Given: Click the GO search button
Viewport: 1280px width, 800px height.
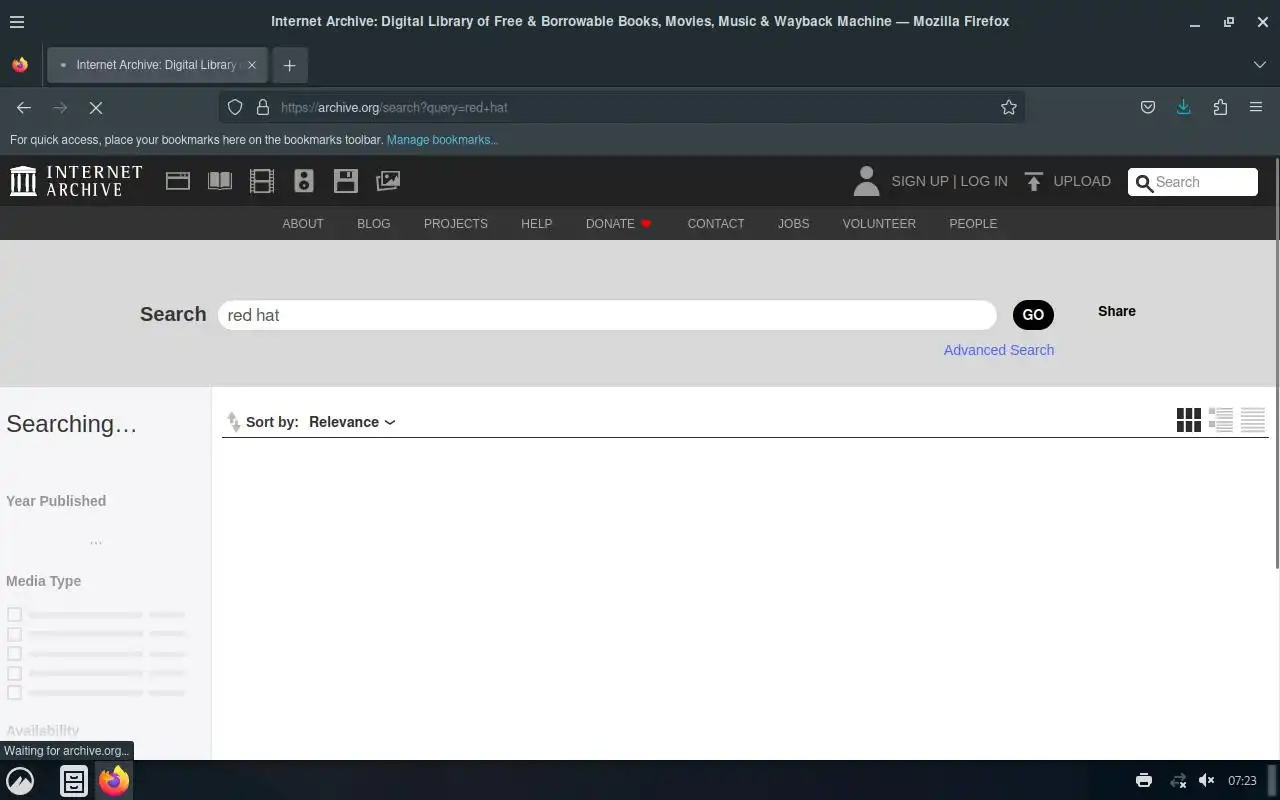Looking at the screenshot, I should click(x=1033, y=315).
